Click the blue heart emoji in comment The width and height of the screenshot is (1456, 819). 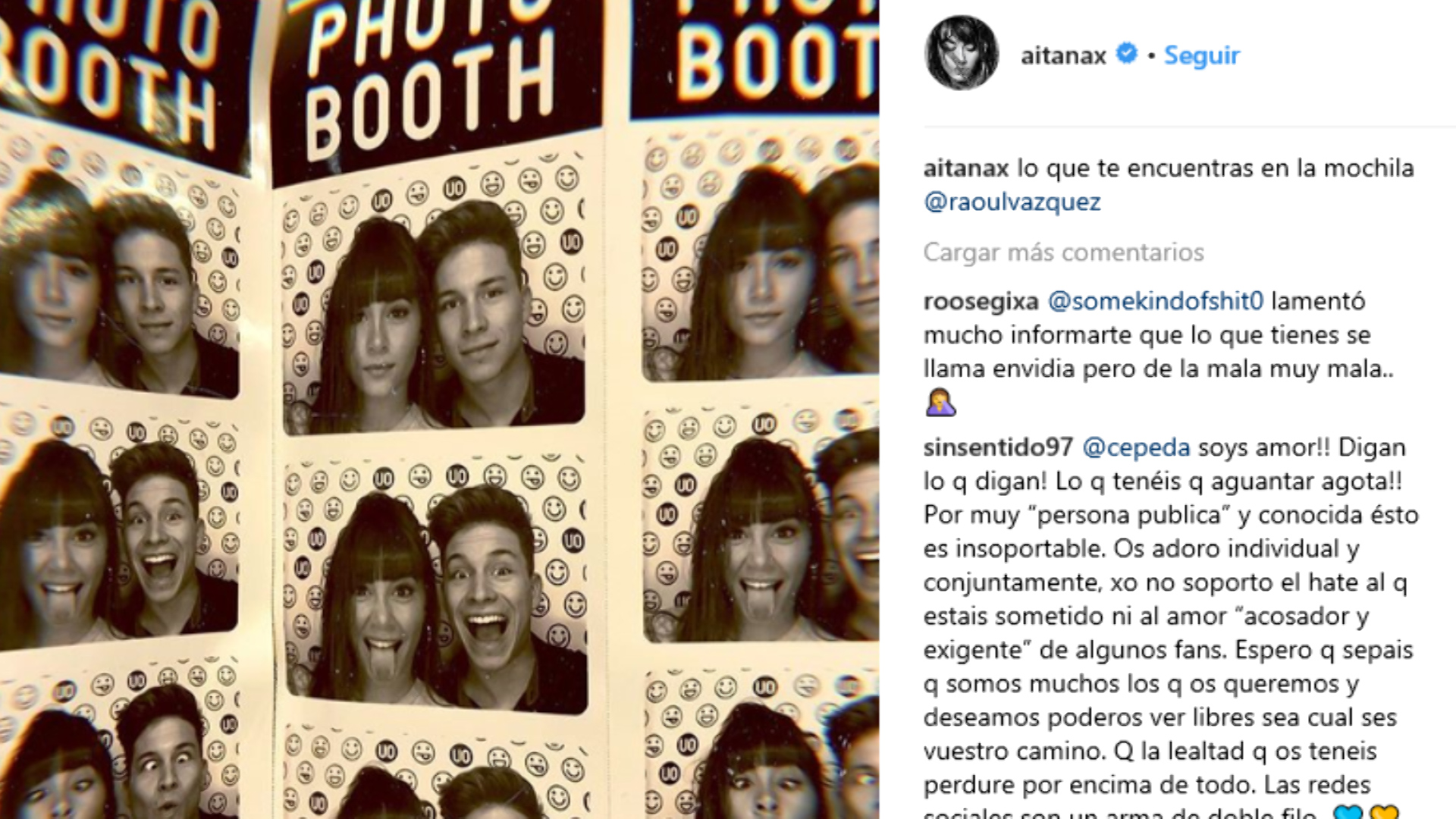point(1348,811)
